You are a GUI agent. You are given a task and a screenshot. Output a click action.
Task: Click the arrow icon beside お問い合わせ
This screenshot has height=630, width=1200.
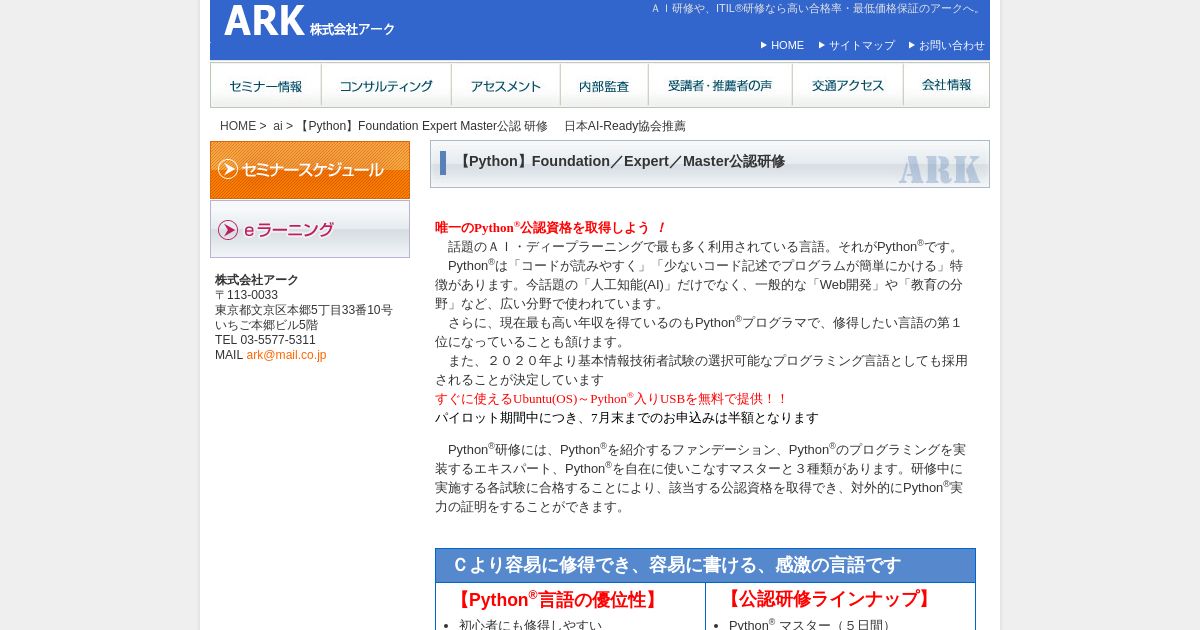tap(912, 45)
